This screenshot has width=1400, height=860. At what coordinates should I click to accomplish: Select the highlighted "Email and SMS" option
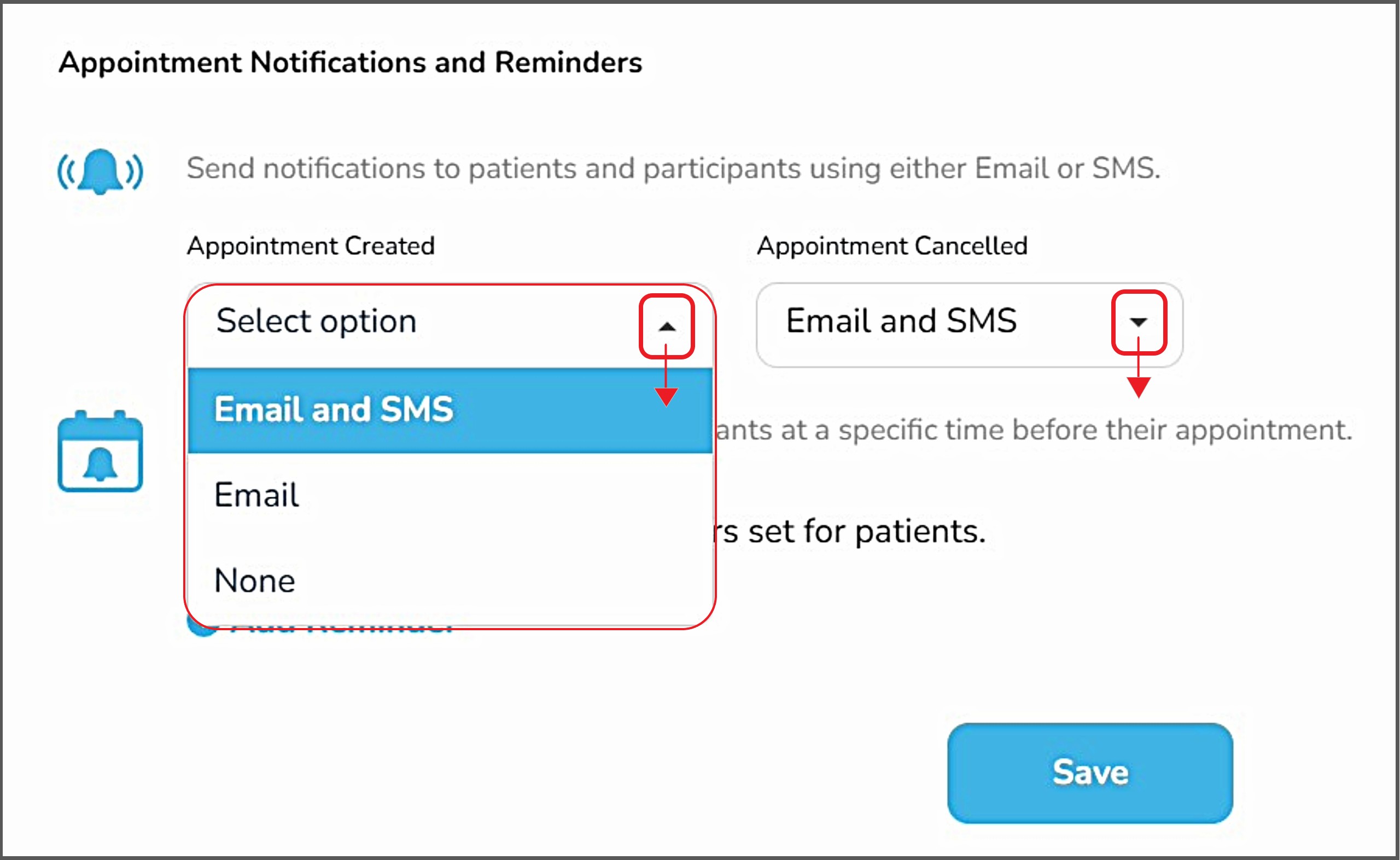click(449, 410)
